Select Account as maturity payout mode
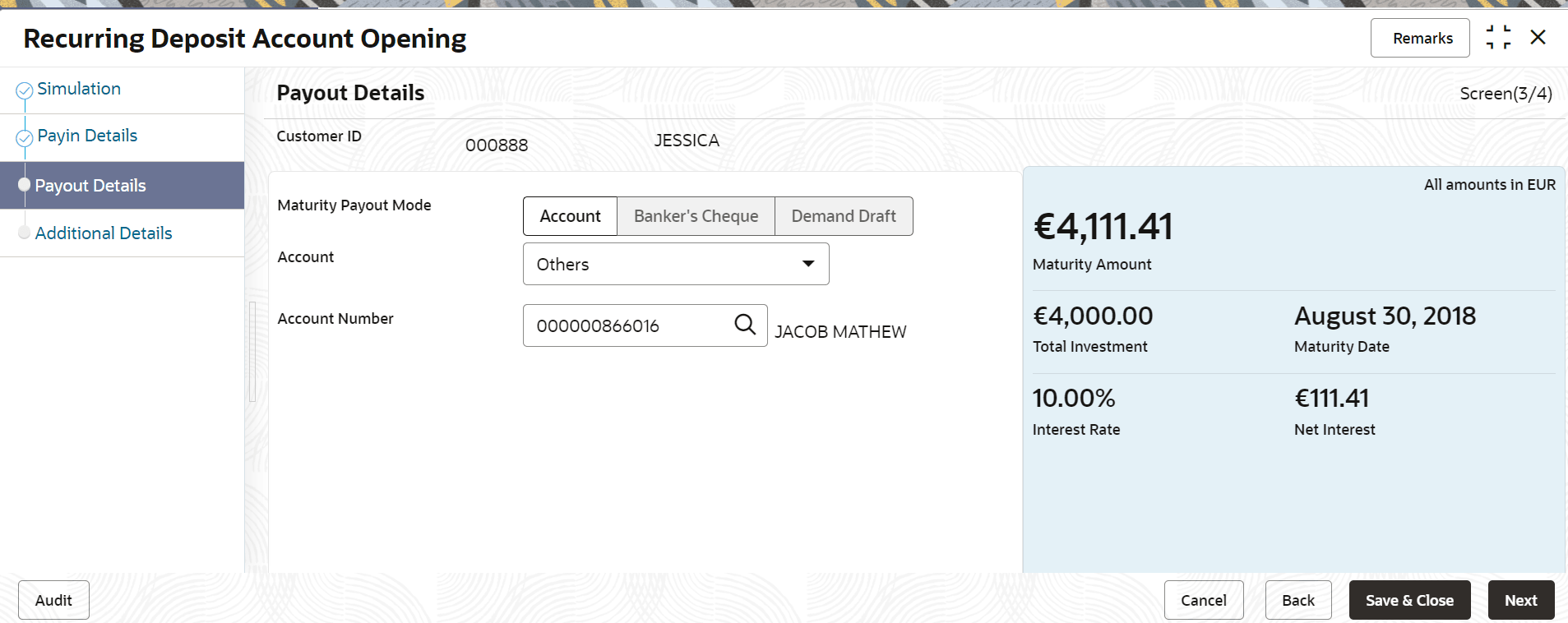This screenshot has width=1568, height=623. [x=570, y=216]
